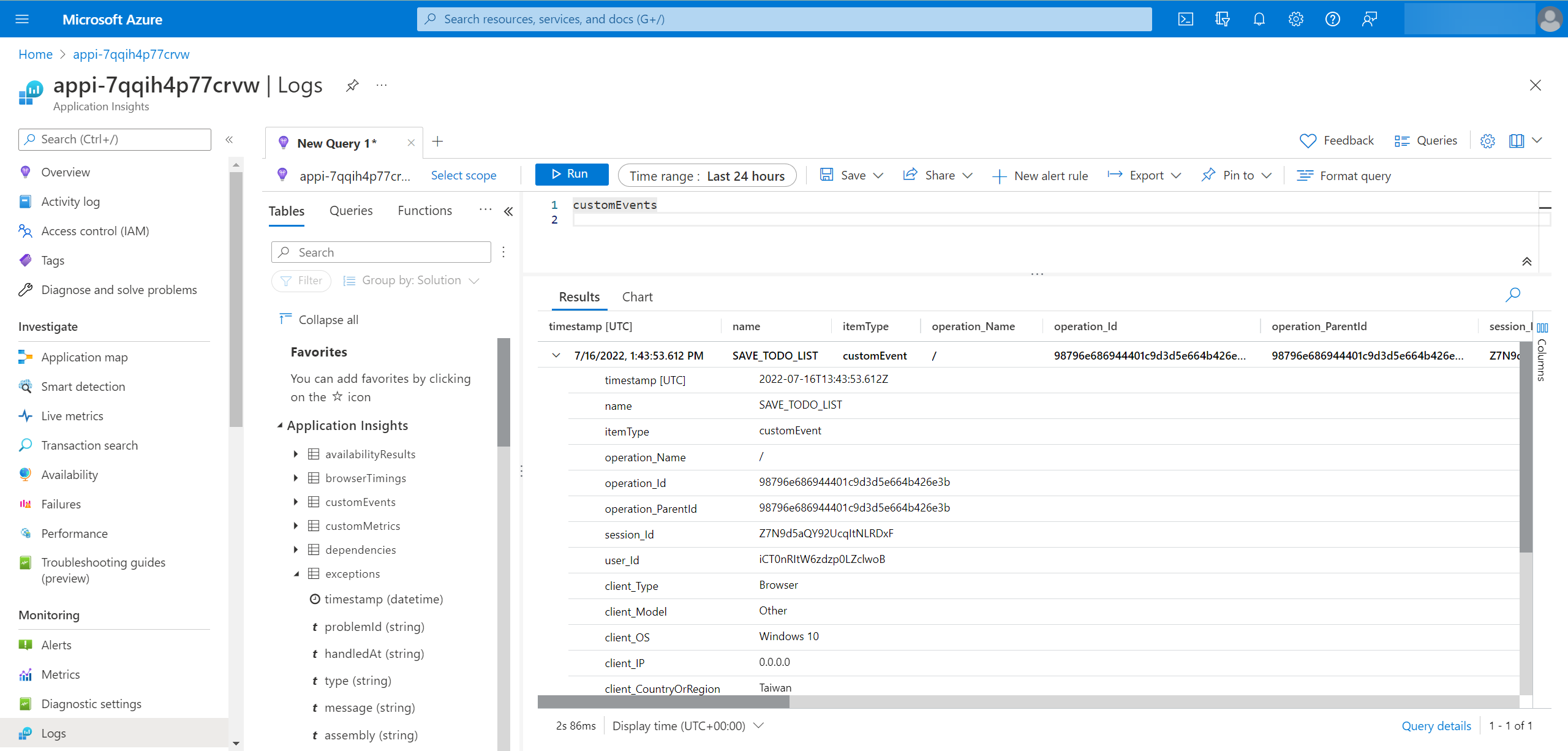Open the Share dropdown
The width and height of the screenshot is (1568, 751).
click(x=938, y=175)
